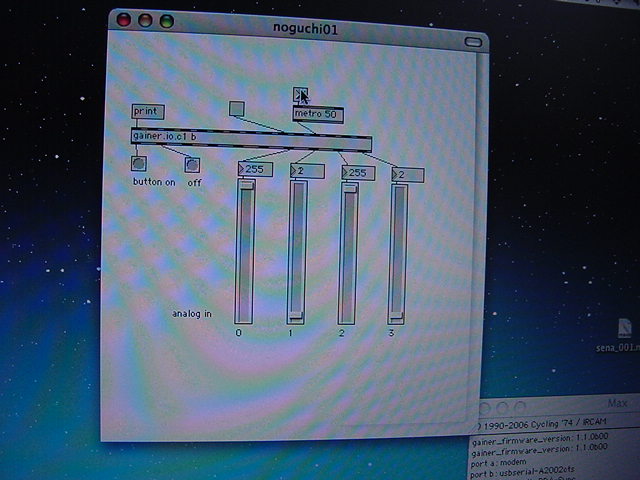The height and width of the screenshot is (480, 640).
Task: Click the noguchi01 window title
Action: pos(305,29)
